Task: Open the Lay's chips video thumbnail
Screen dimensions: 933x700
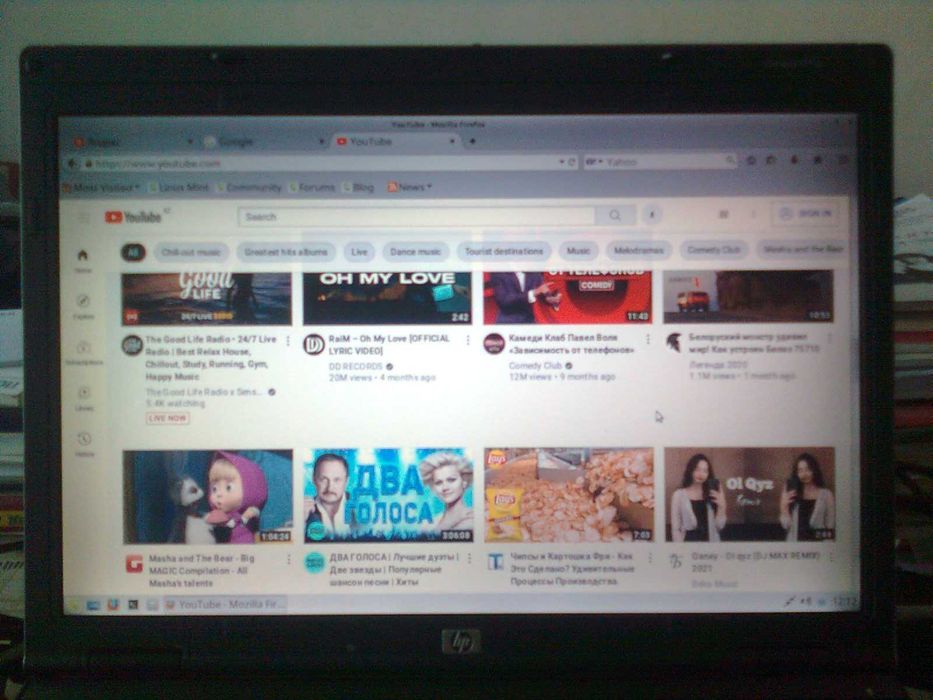Action: pyautogui.click(x=569, y=495)
